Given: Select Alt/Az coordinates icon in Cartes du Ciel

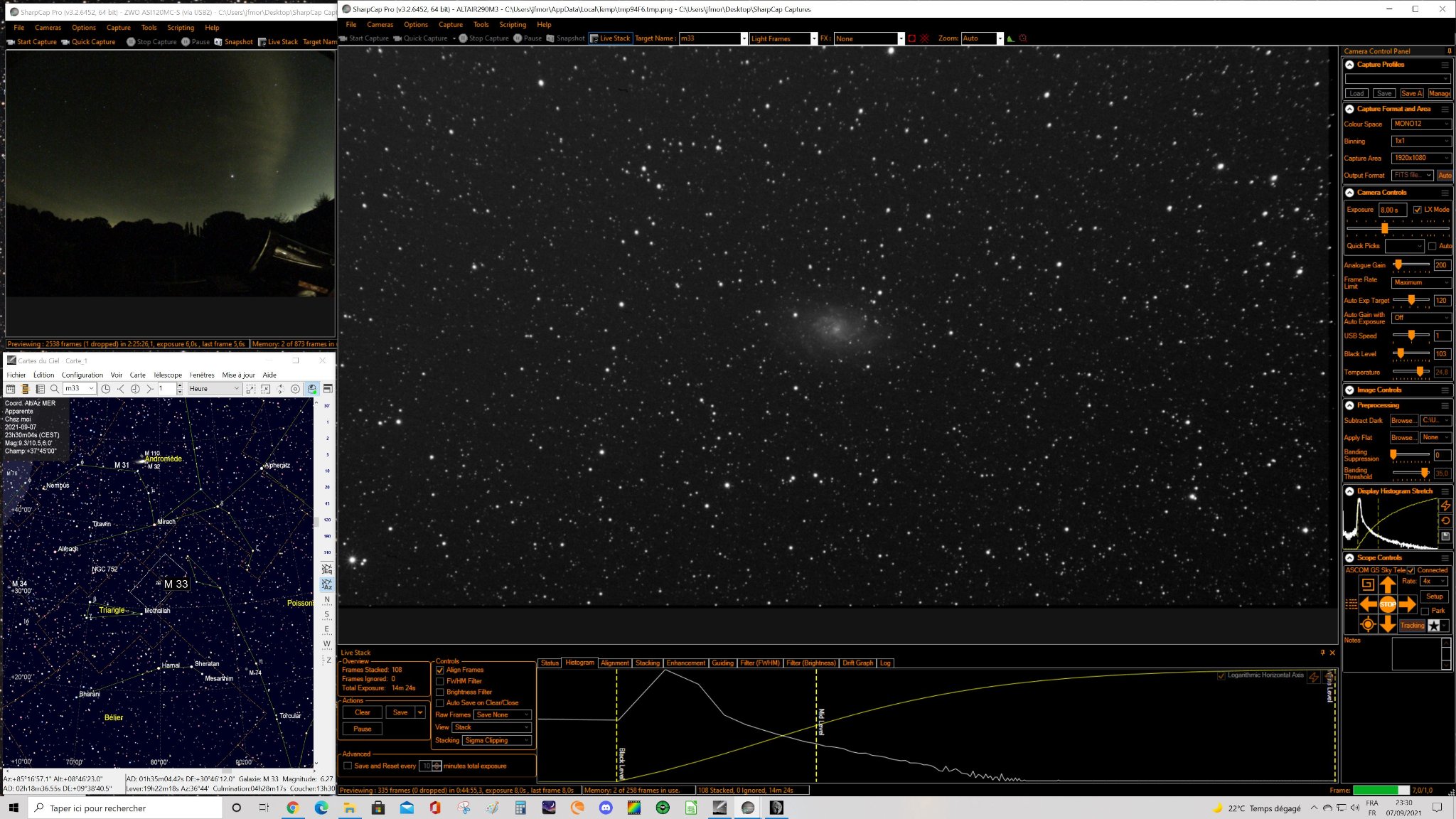Looking at the screenshot, I should 326,584.
